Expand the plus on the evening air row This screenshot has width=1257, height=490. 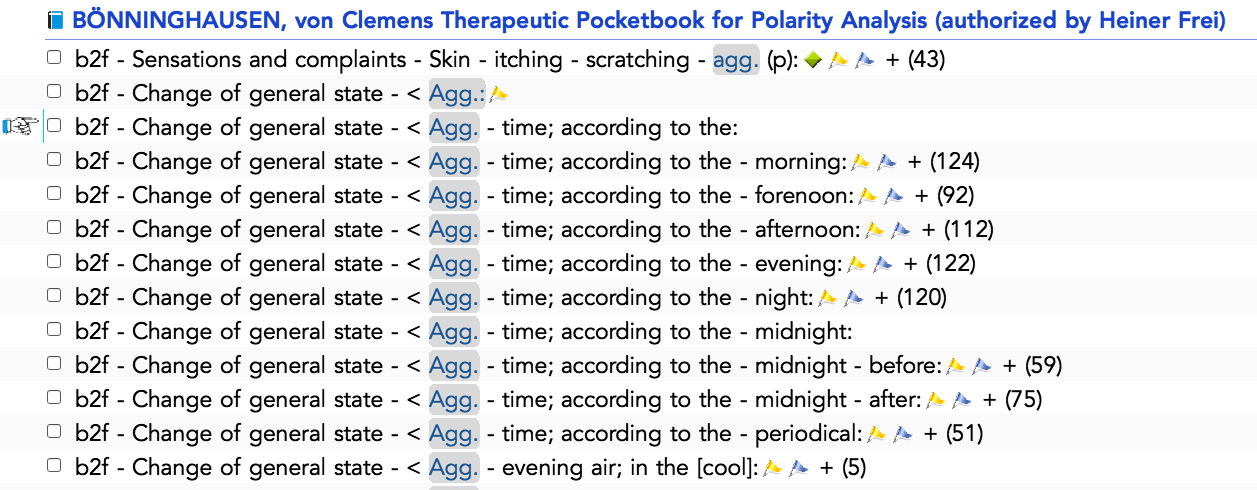click(827, 468)
